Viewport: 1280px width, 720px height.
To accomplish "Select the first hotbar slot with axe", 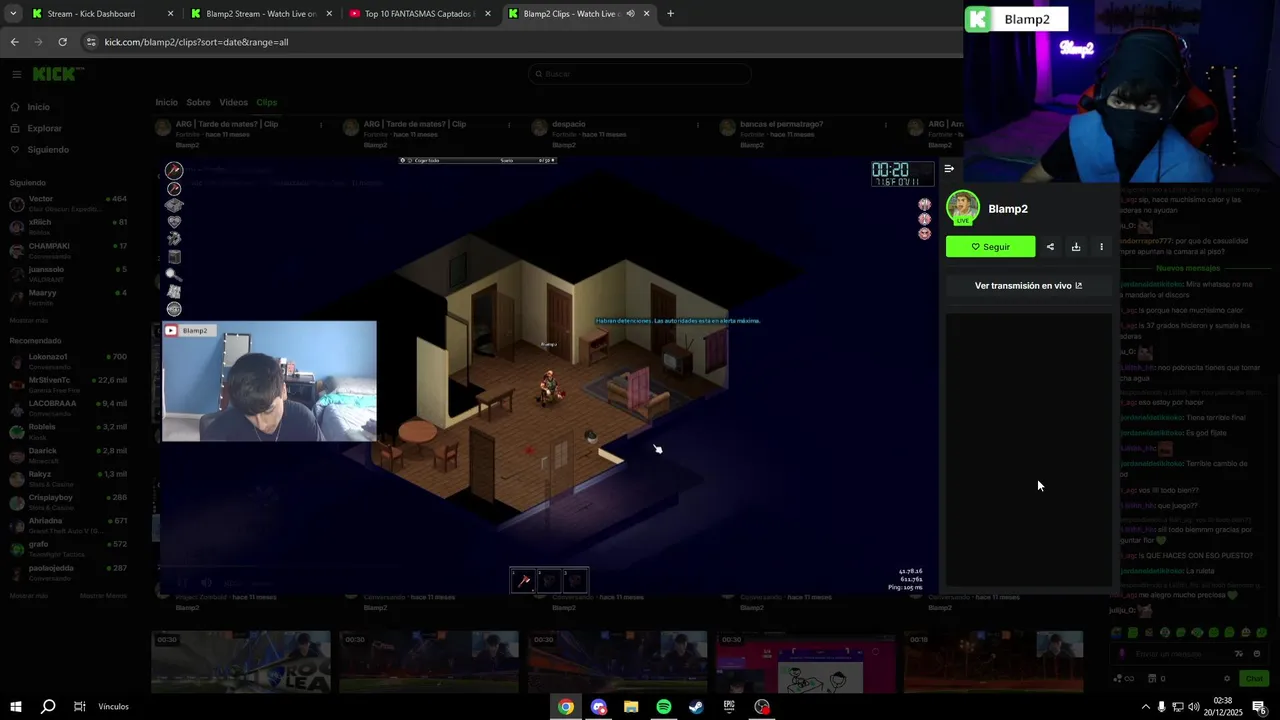I will pyautogui.click(x=524, y=581).
